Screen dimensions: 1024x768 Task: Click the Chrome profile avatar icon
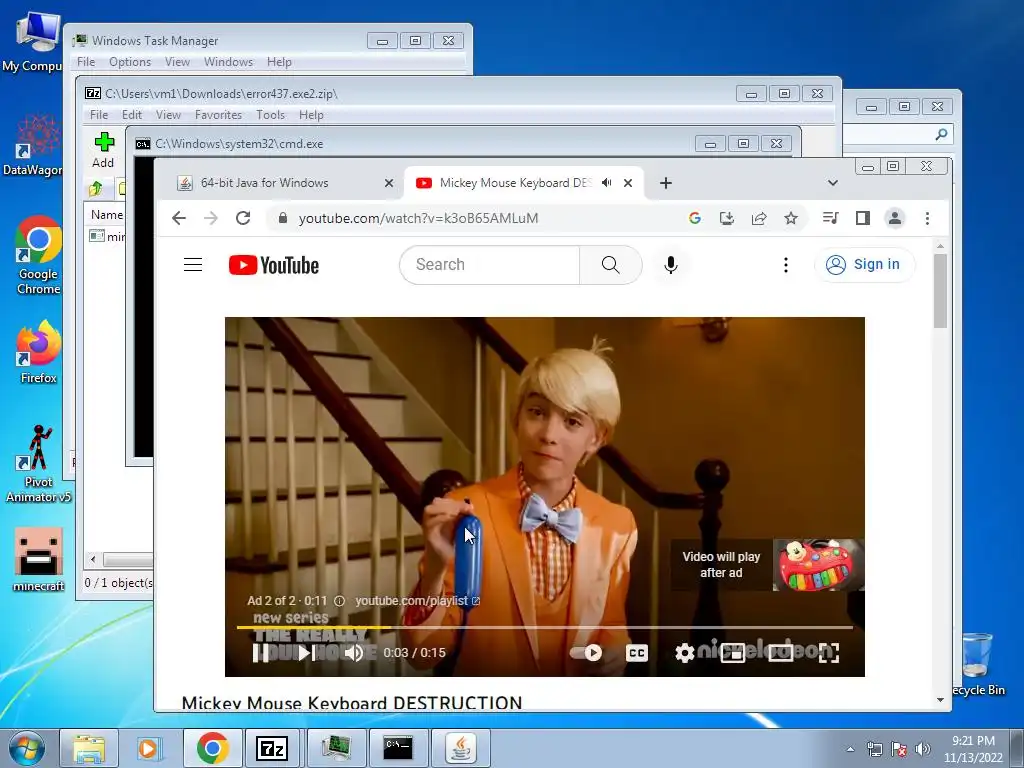[895, 218]
